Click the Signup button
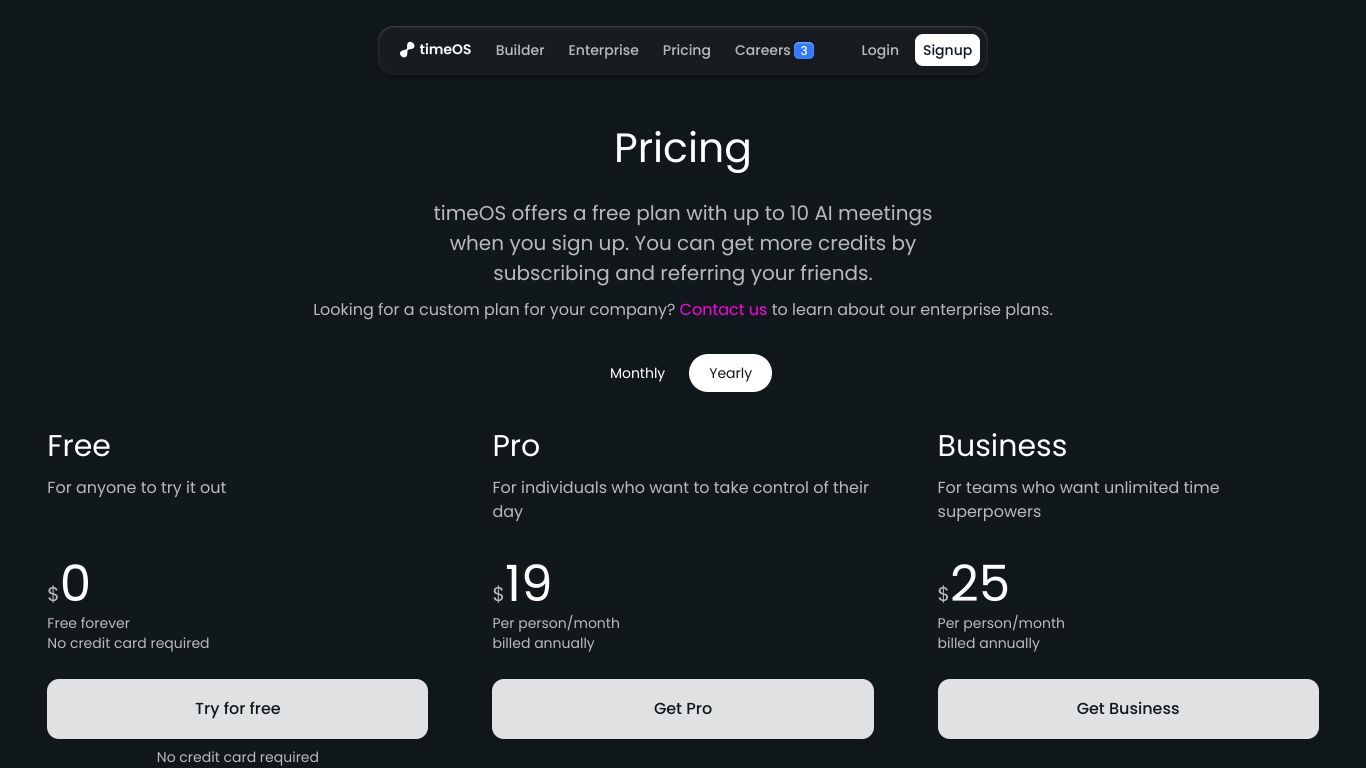This screenshot has height=768, width=1366. click(947, 50)
